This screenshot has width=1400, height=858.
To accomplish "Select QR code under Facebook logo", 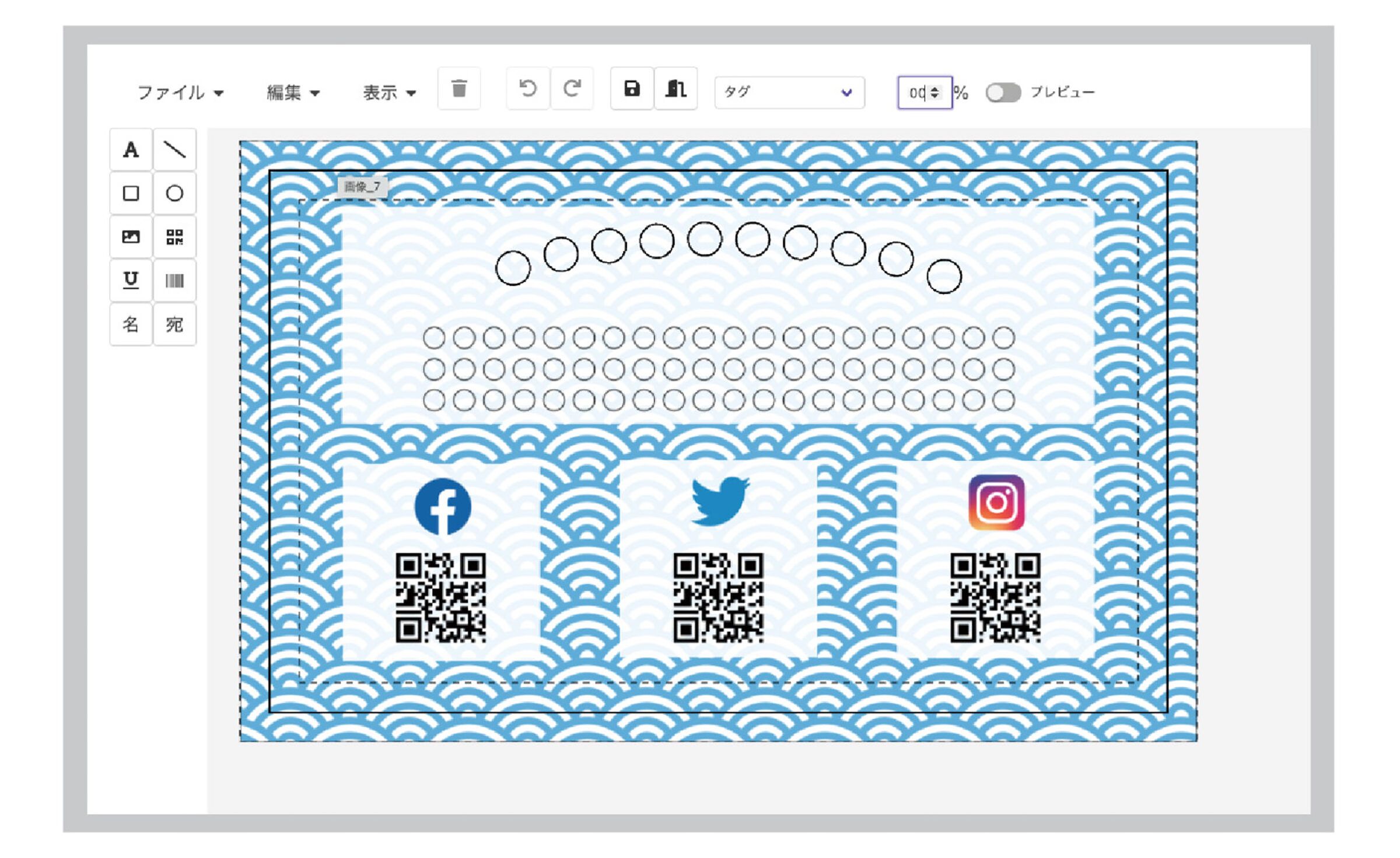I will pyautogui.click(x=441, y=598).
